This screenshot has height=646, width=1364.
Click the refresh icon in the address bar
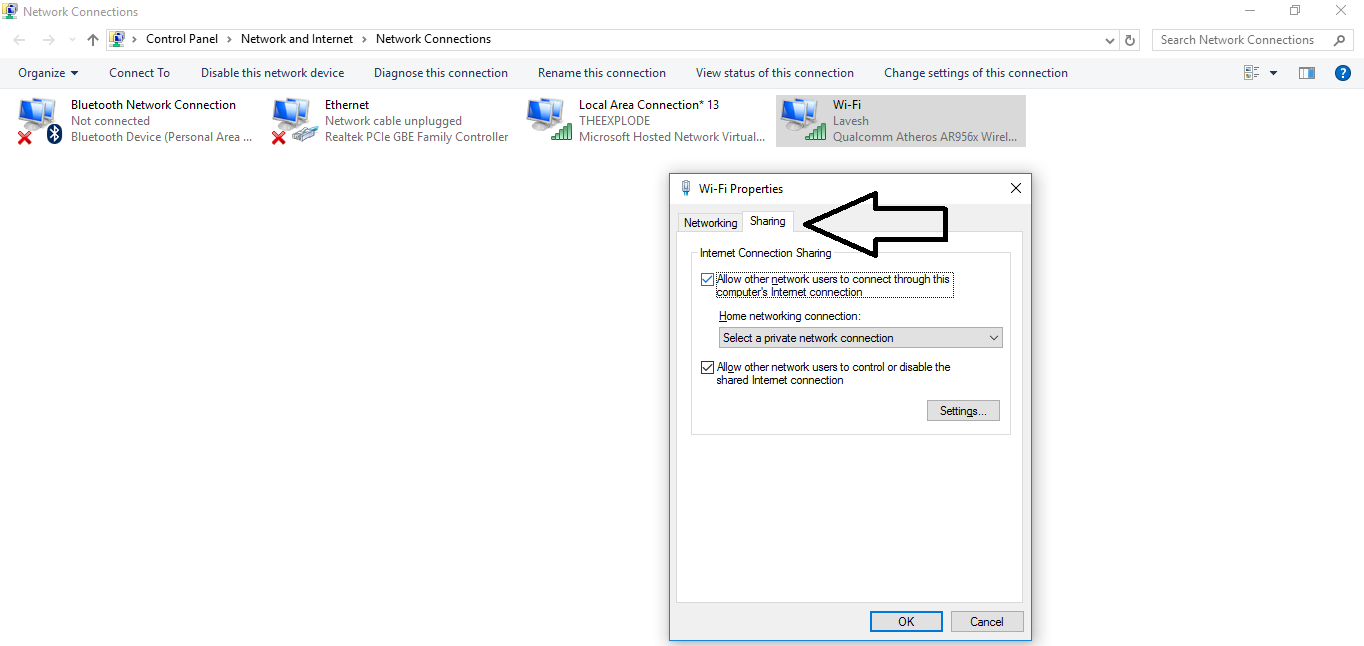coord(1130,39)
